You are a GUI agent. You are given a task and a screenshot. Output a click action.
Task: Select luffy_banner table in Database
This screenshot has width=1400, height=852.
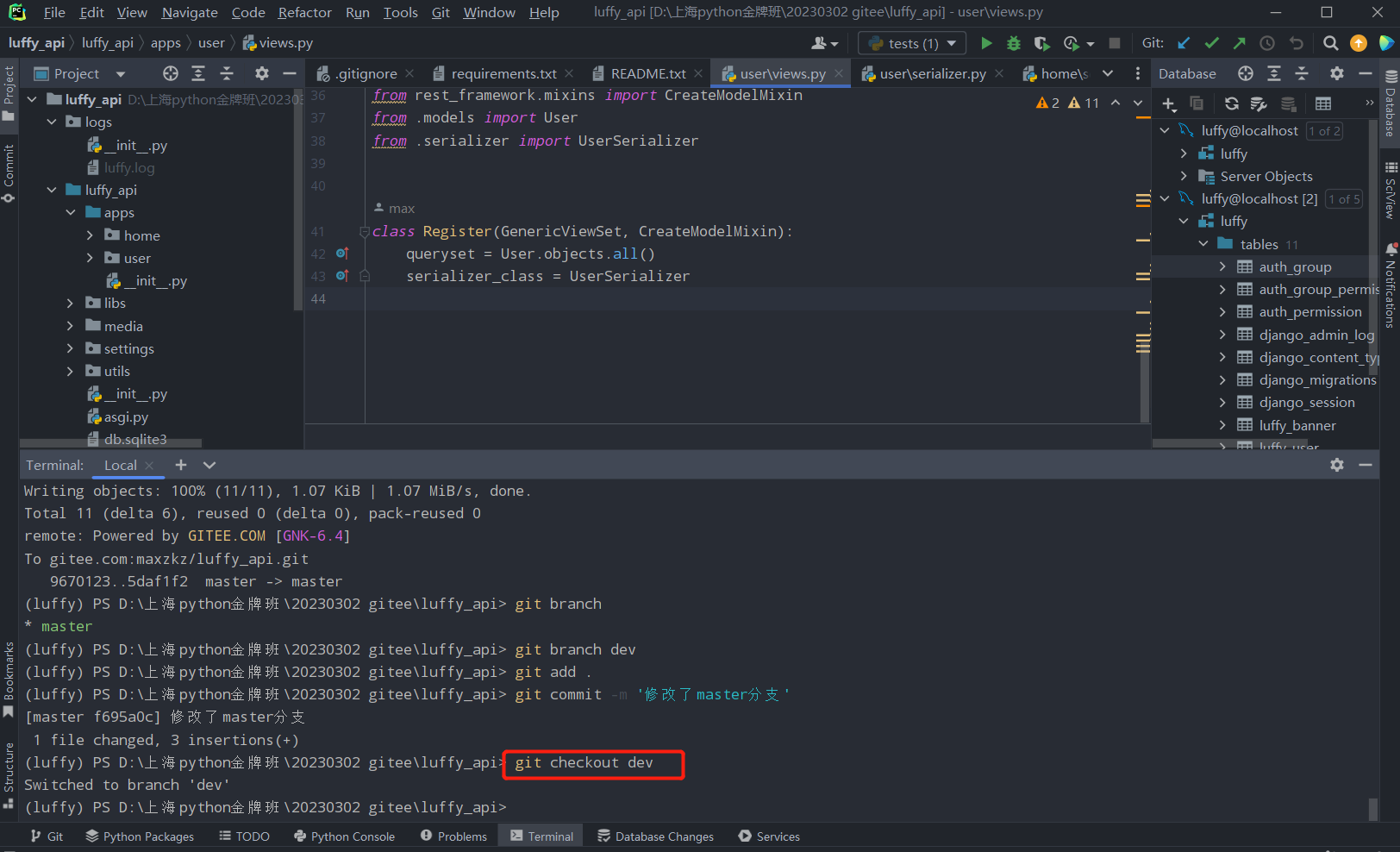(1297, 425)
